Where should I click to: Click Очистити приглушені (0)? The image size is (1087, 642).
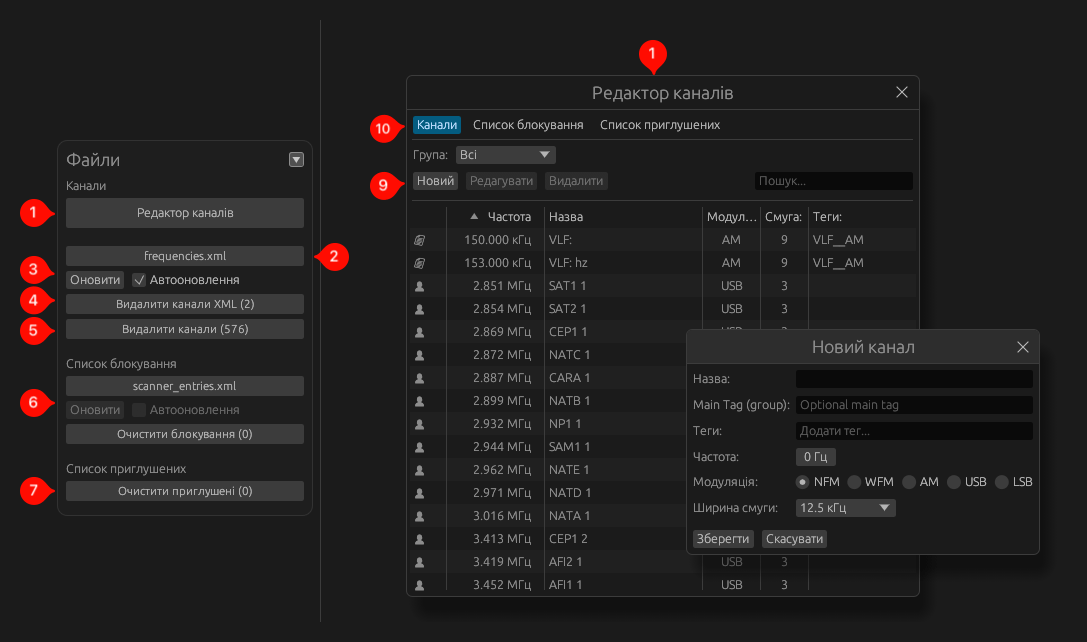point(184,491)
